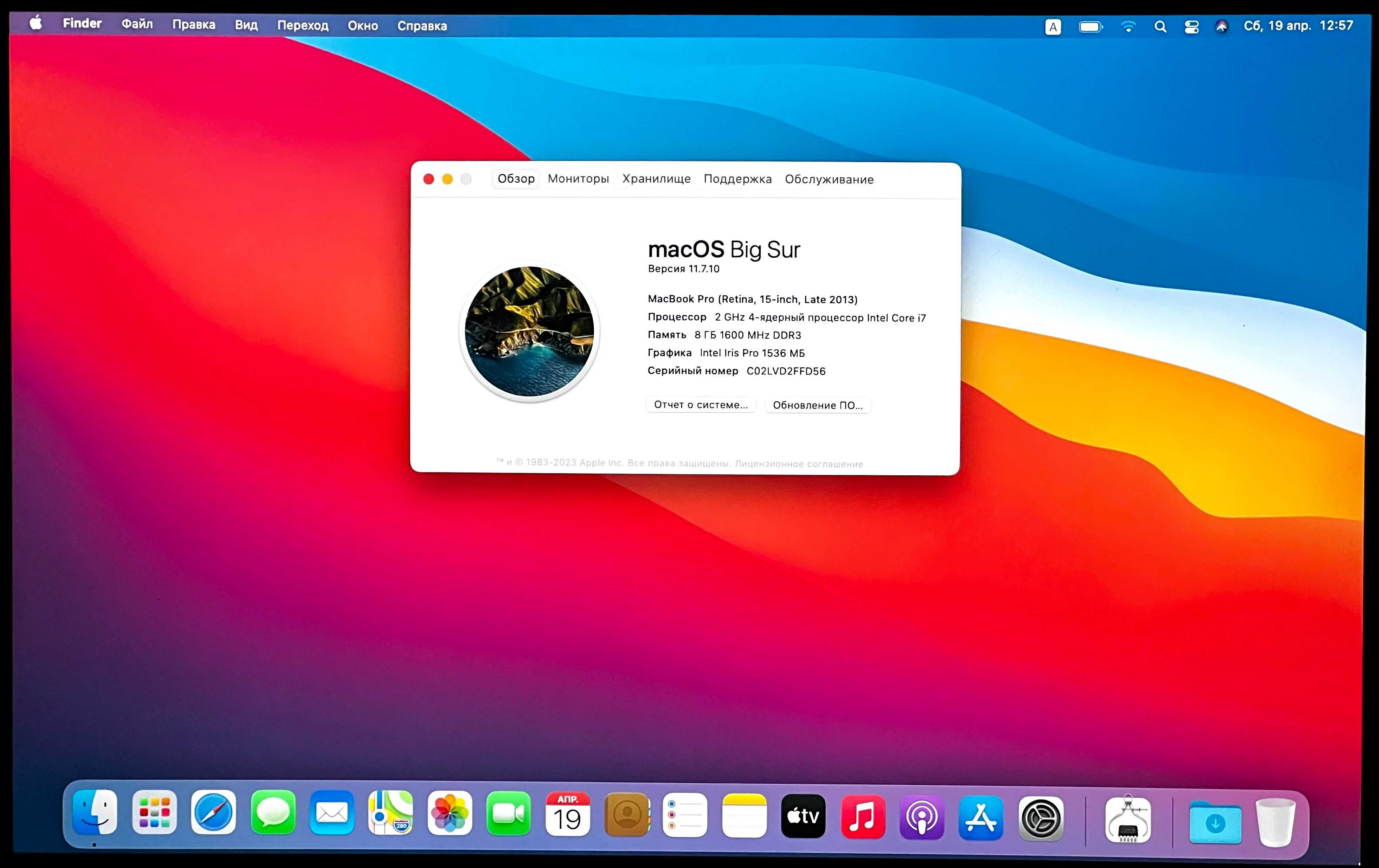
Task: Click the Обновление ПО button
Action: [818, 405]
